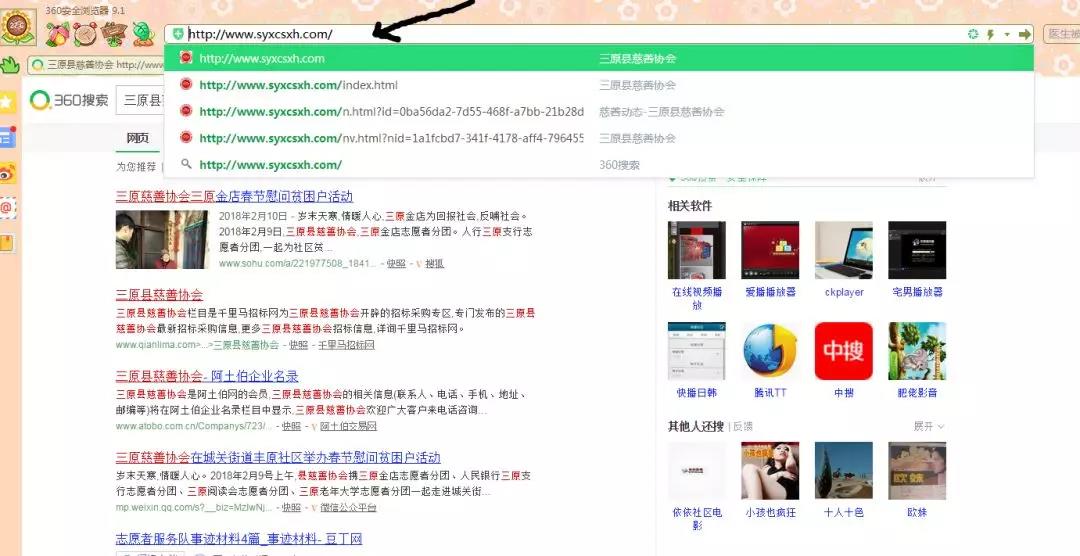Screen dimensions: 1080x556
Task: Click the green leaf toolbar icon
Action: (x=143, y=34)
